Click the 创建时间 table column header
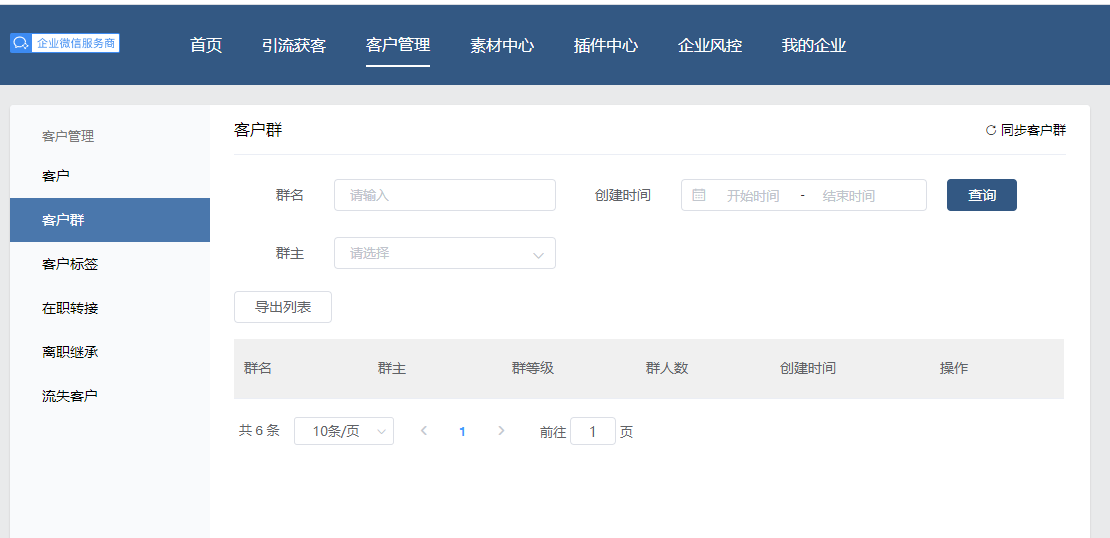The height and width of the screenshot is (538, 1110). pos(808,368)
